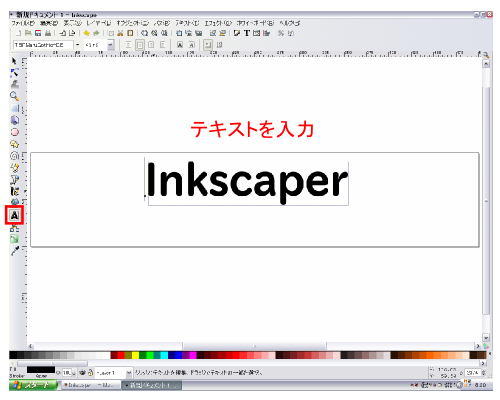
Task: Click the zoom percentage stepper arrows
Action: (x=484, y=373)
